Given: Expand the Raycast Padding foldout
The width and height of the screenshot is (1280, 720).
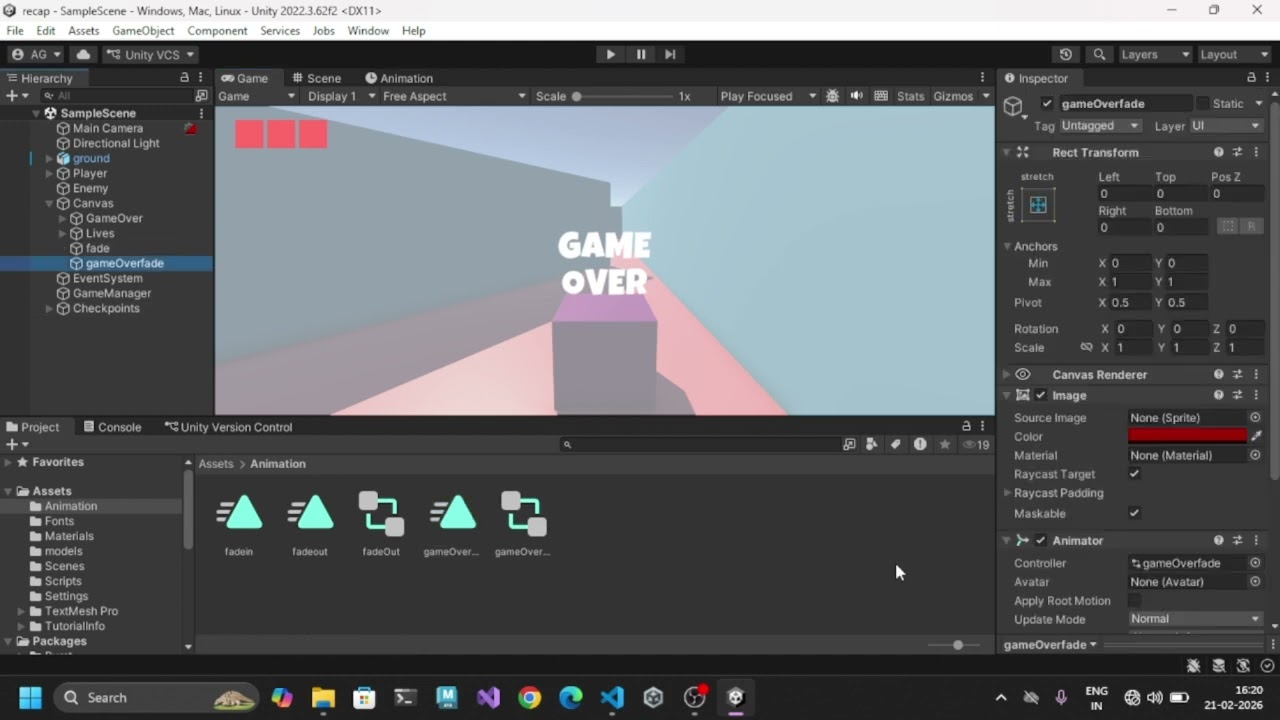Looking at the screenshot, I should 1007,493.
